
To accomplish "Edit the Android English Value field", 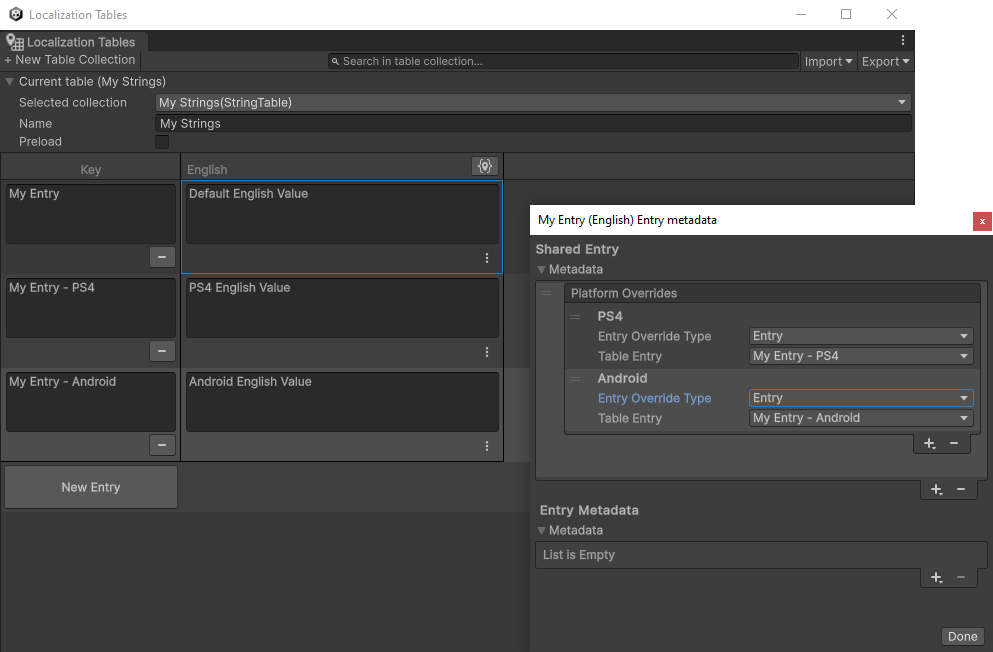I will pos(342,402).
